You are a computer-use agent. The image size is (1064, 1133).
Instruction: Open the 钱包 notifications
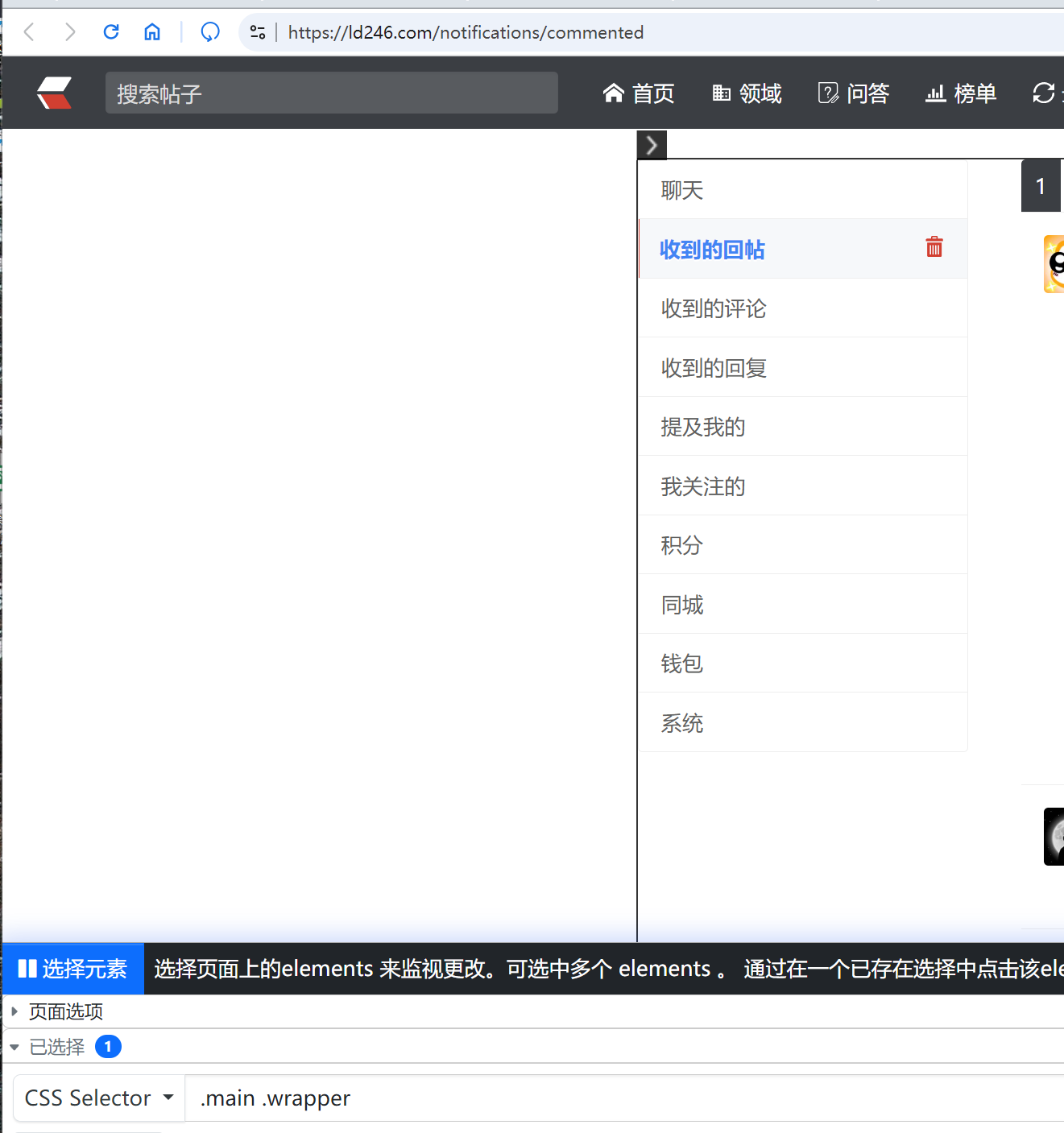(682, 664)
